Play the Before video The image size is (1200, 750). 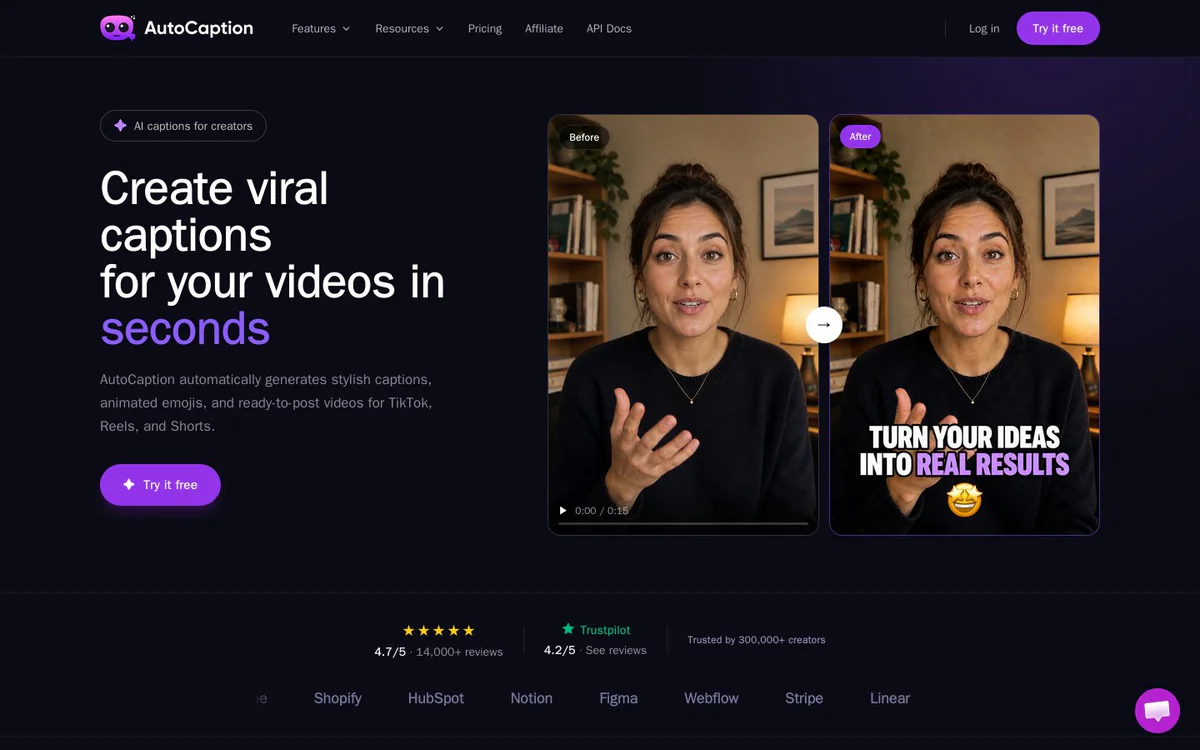pos(563,511)
